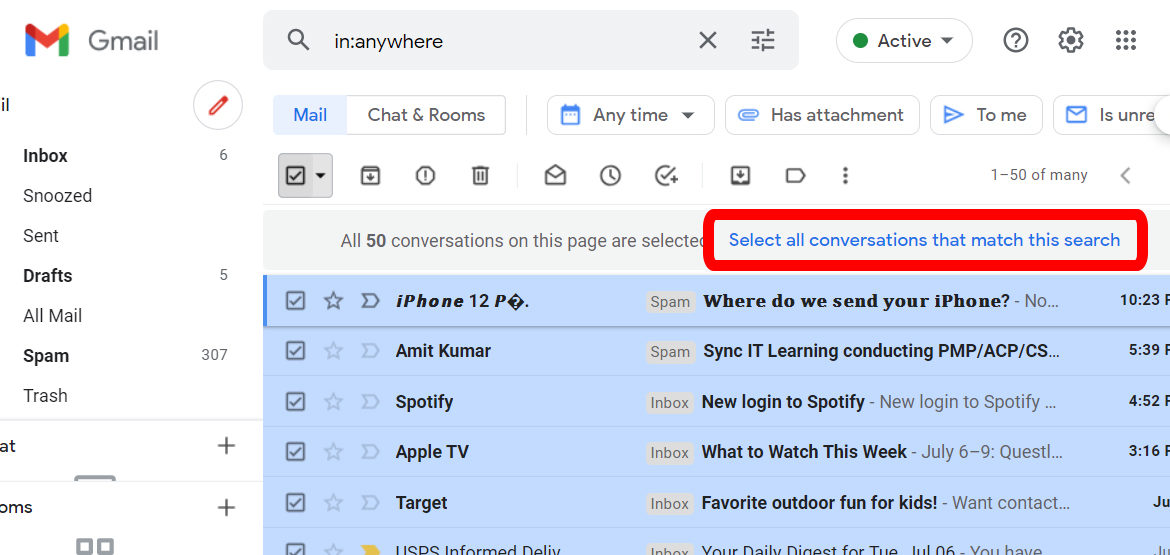Apply the Is unread filter chip

pyautogui.click(x=1111, y=115)
